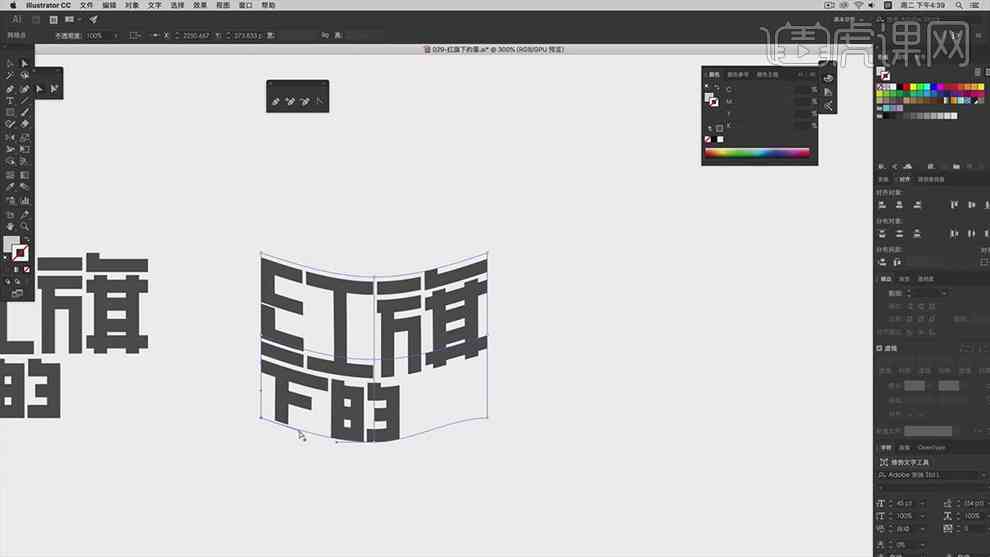Click the None swatch in Color panel
Screen dimensions: 990x557
(708, 140)
